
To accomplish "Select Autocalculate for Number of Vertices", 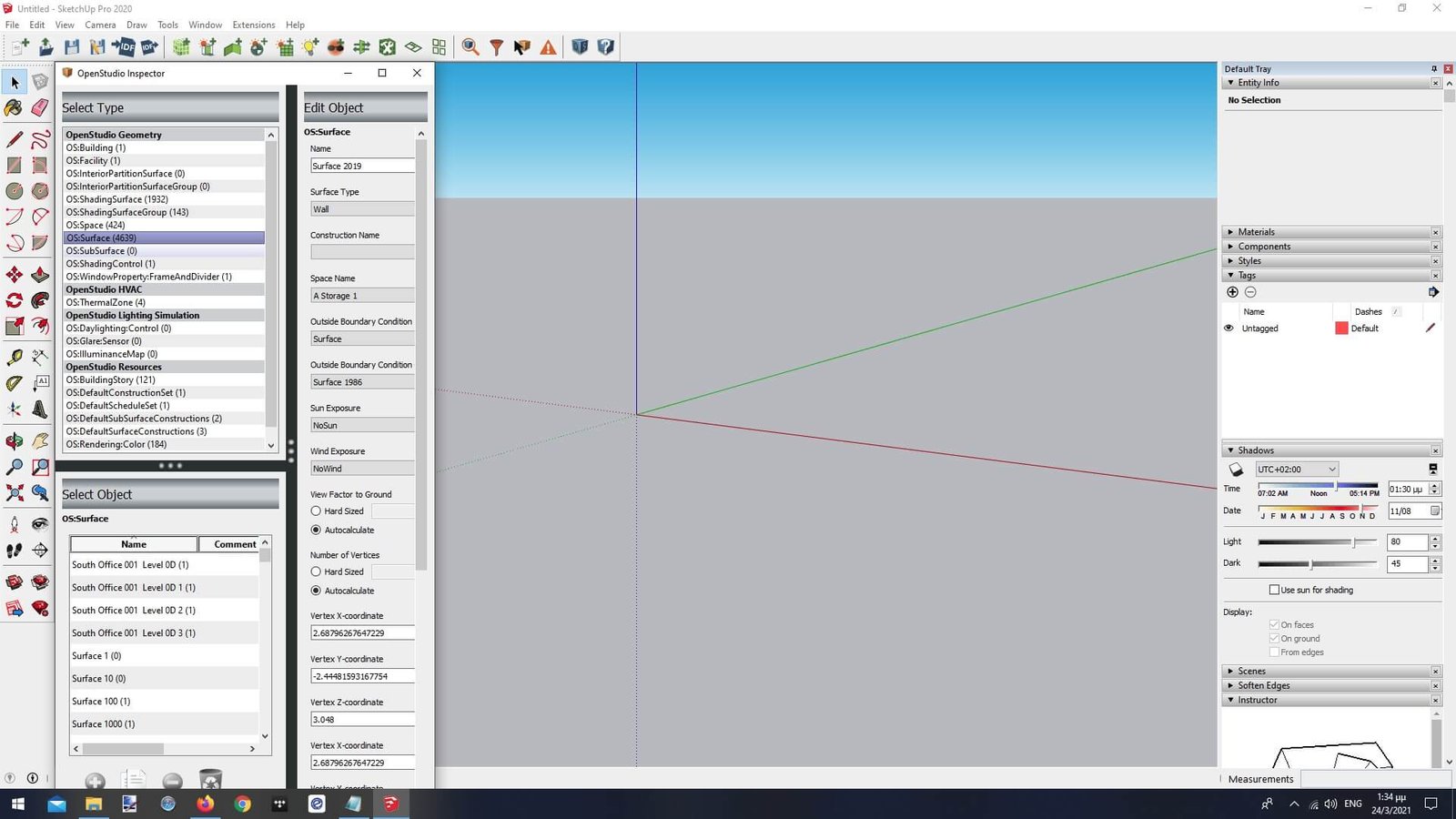I will pos(316,591).
